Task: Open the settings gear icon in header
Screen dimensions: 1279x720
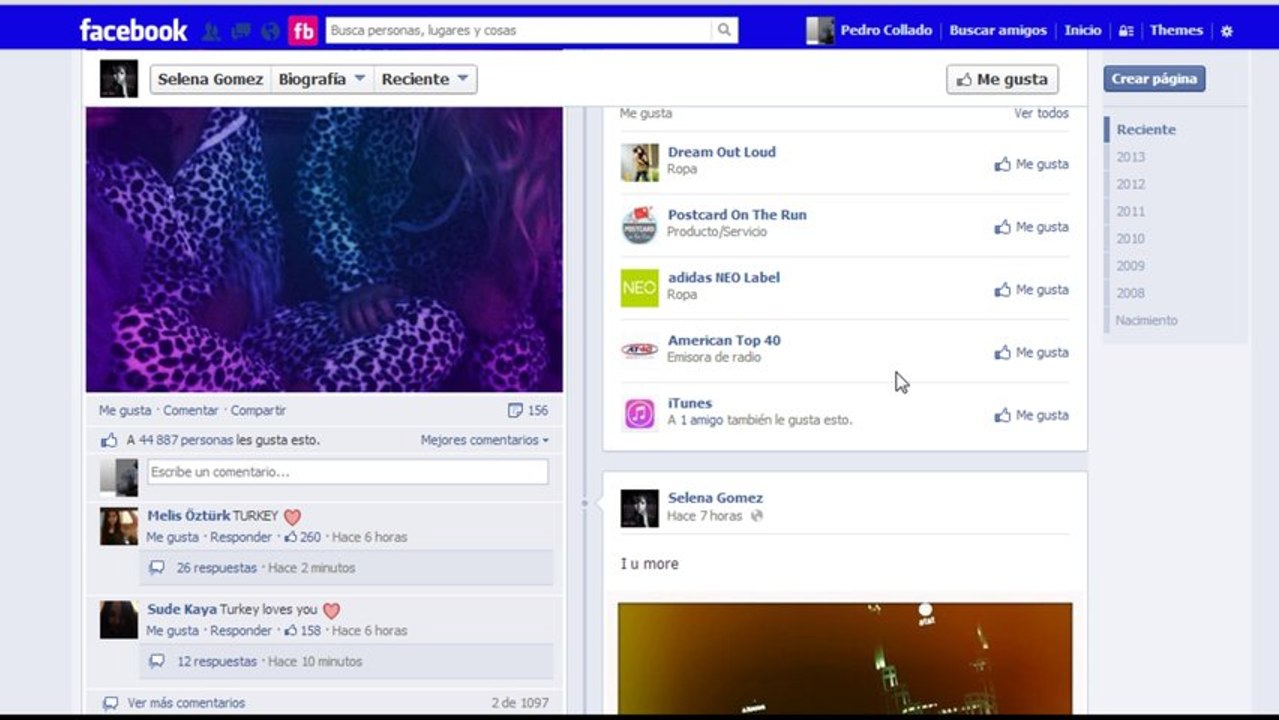Action: 1227,31
